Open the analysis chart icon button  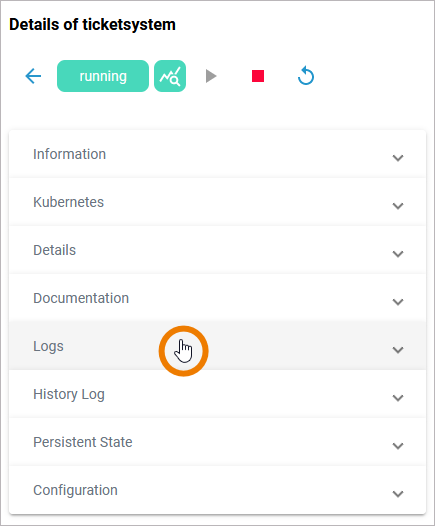pyautogui.click(x=170, y=76)
